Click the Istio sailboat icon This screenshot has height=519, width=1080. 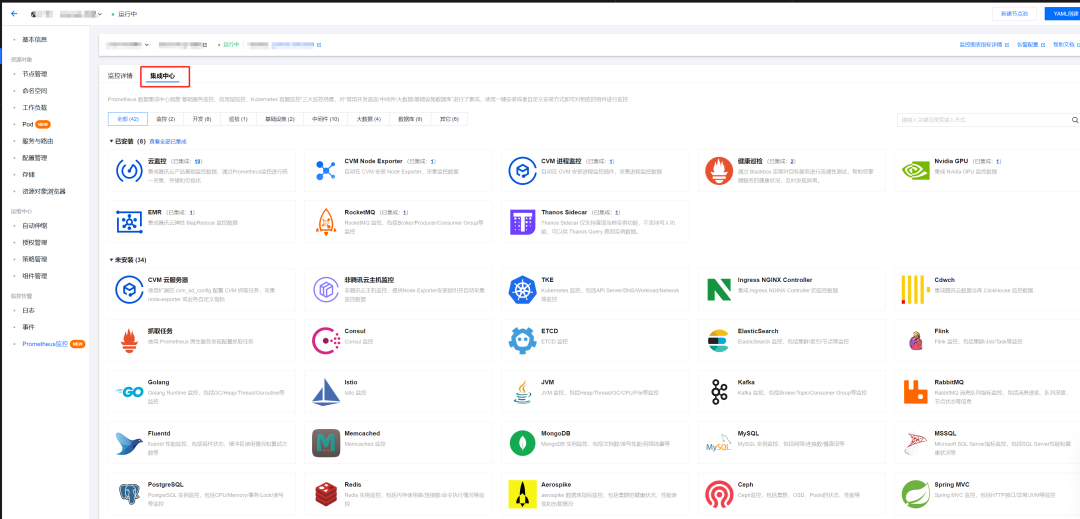click(325, 392)
